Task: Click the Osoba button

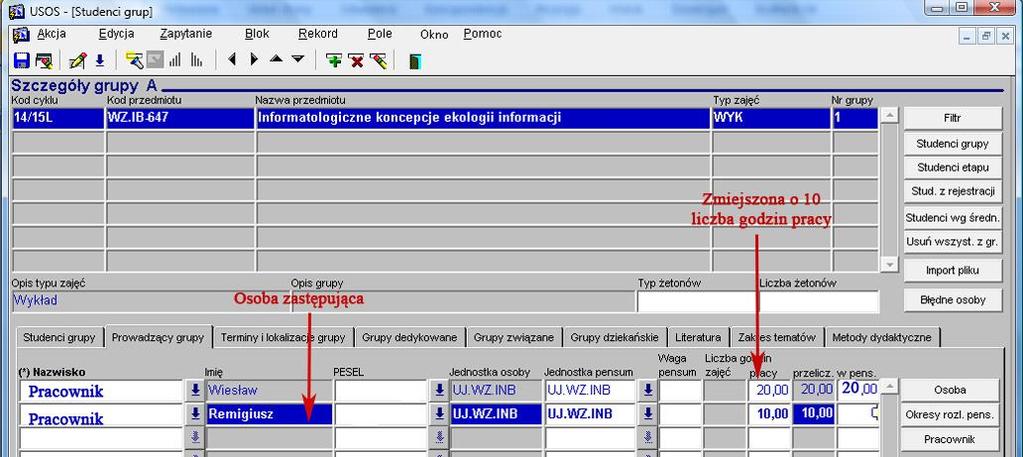Action: pos(950,390)
